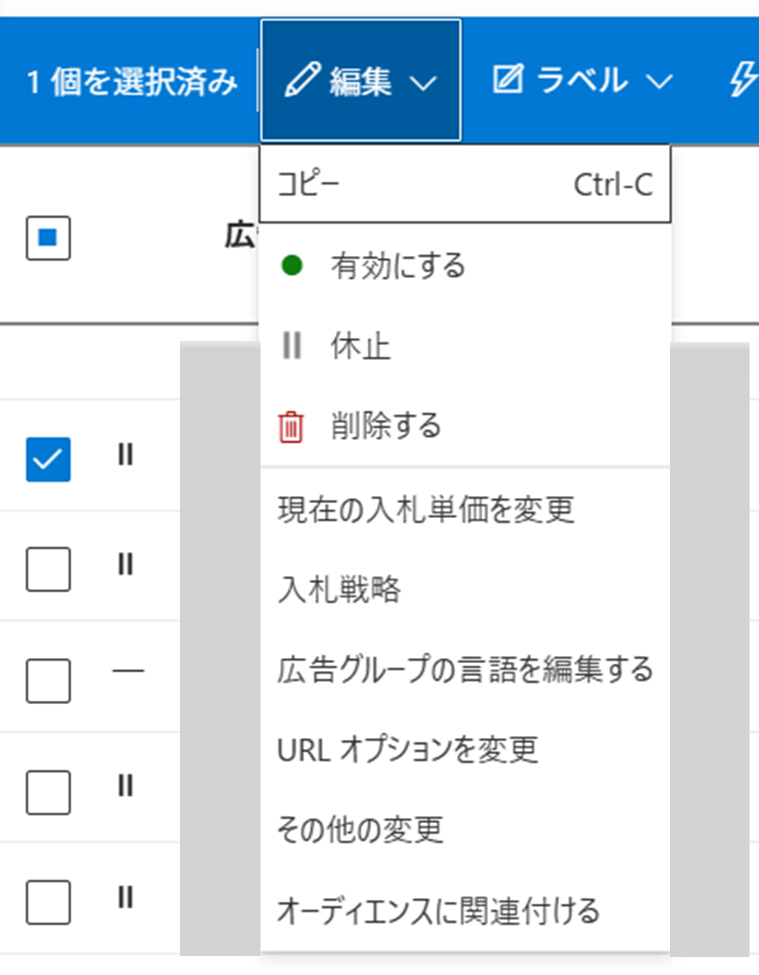
Task: Choose 現在の入札単価を変更 menu entry
Action: click(x=426, y=510)
